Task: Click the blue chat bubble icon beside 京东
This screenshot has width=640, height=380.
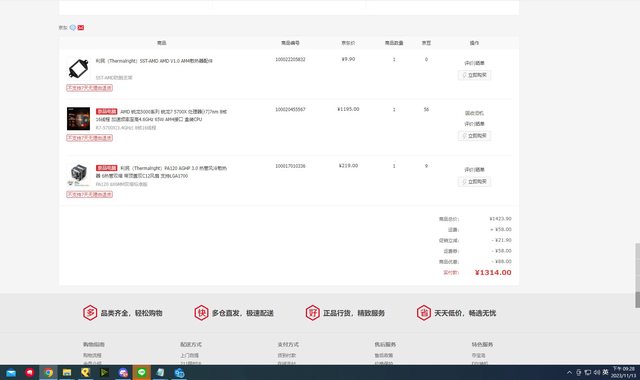Action: click(73, 27)
